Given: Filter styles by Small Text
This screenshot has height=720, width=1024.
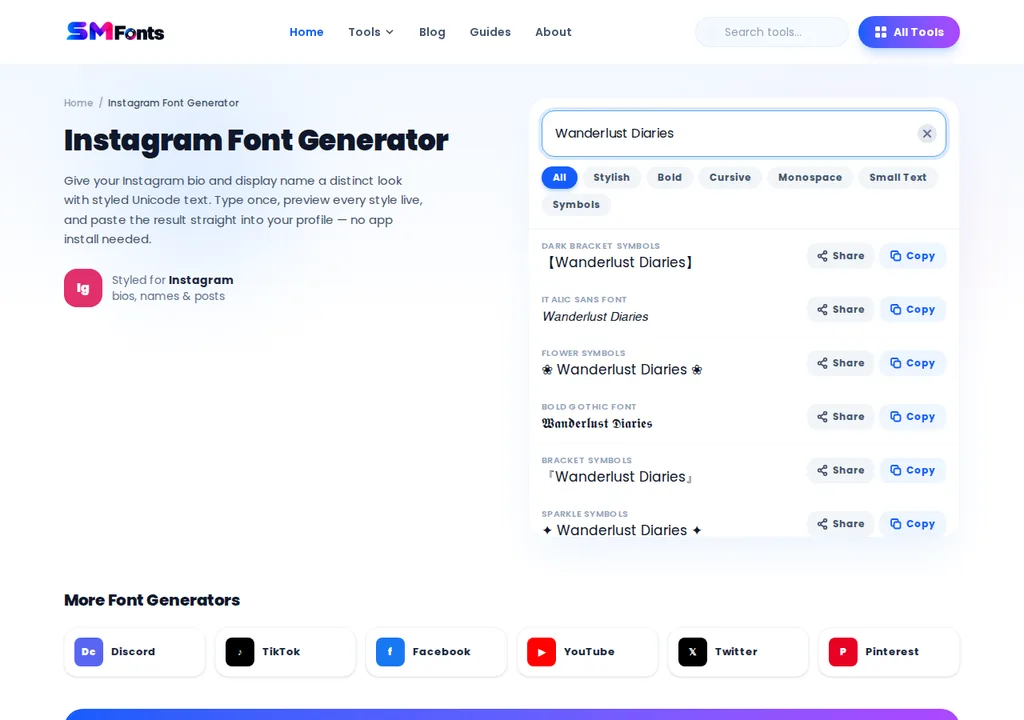Looking at the screenshot, I should click(x=897, y=178).
